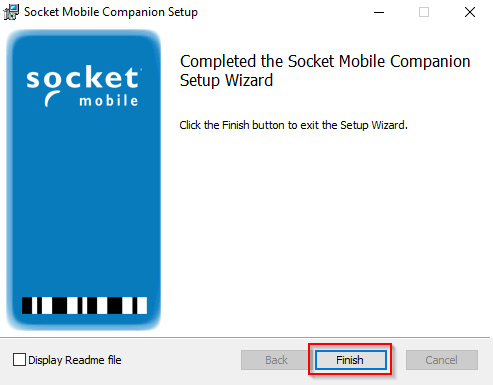Enable the Display Readme file checkbox

tap(19, 360)
